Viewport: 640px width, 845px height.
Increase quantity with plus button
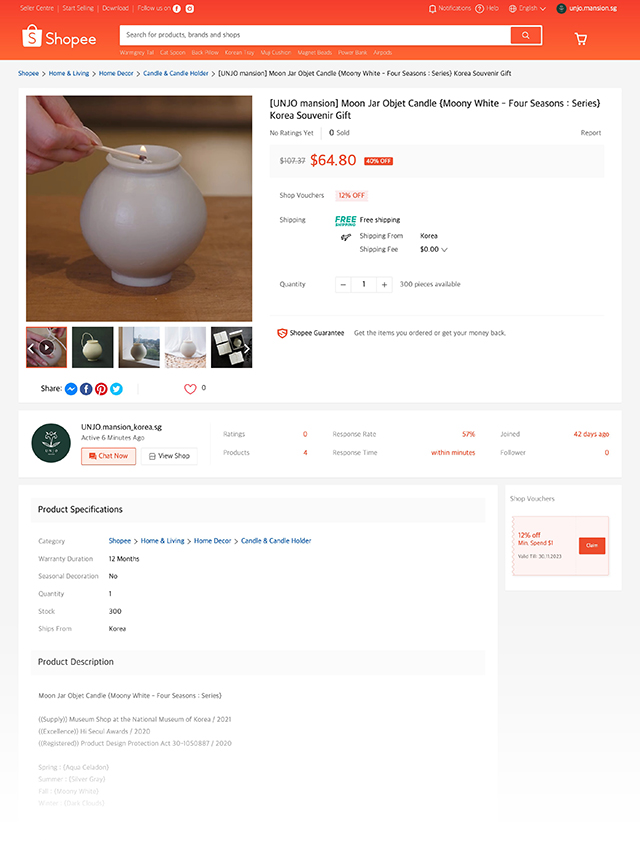tap(385, 284)
